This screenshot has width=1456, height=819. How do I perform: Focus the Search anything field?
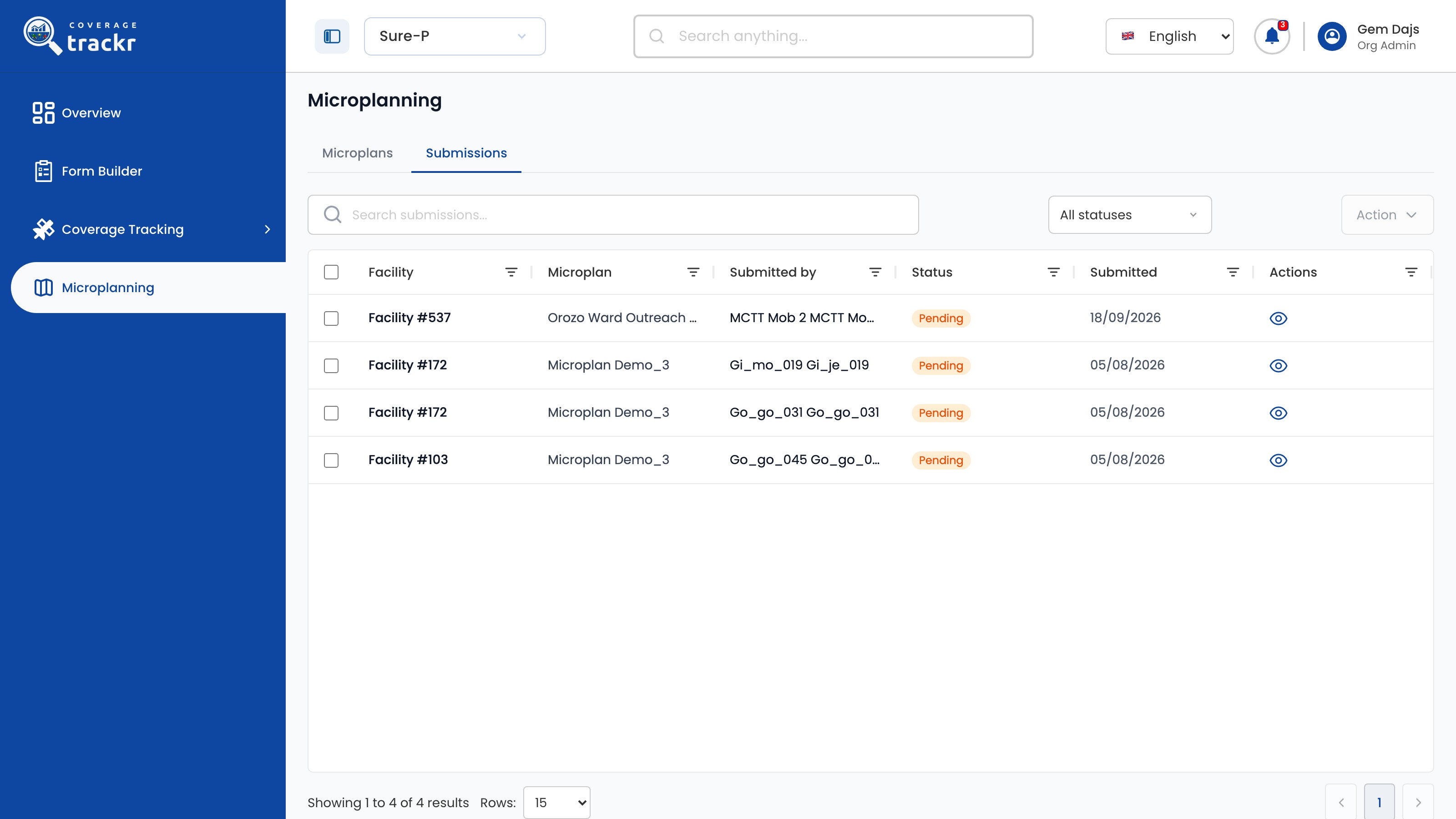(833, 36)
